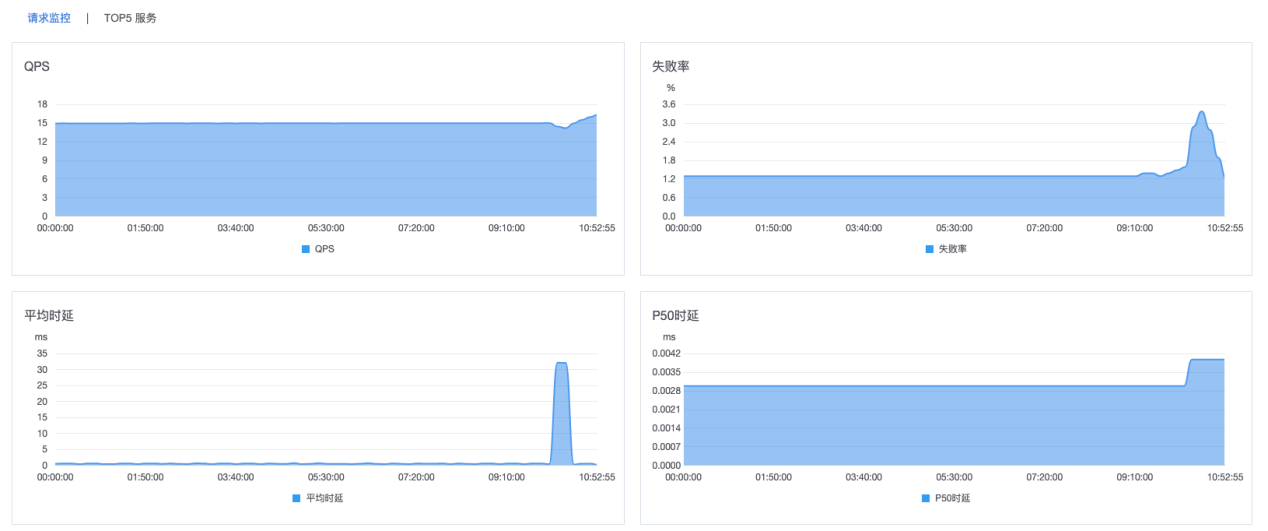
Task: Click 00:00:00 on the 失败率 chart axis
Action: tap(684, 228)
